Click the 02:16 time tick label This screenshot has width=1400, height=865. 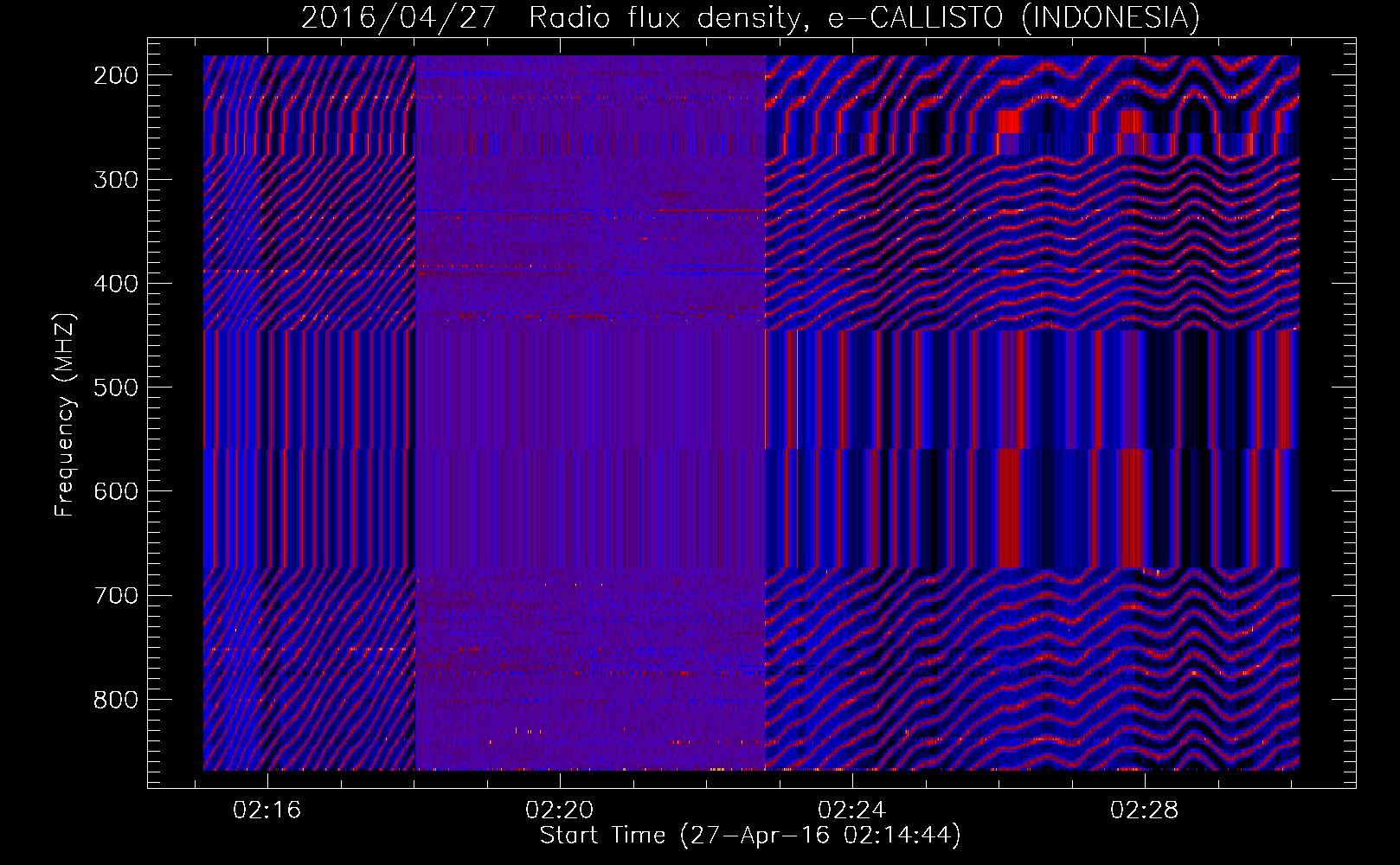point(267,810)
